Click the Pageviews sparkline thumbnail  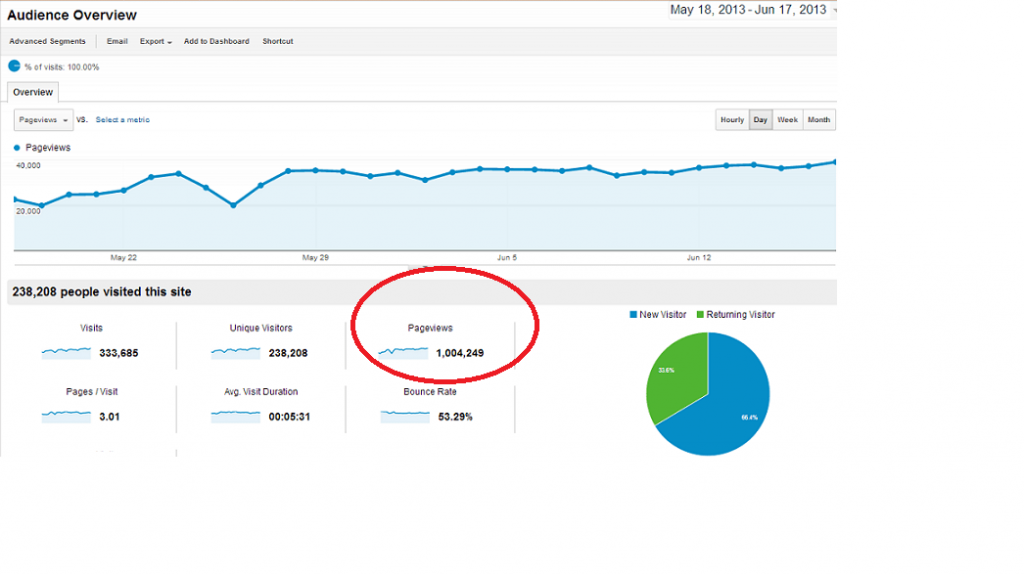pyautogui.click(x=403, y=353)
